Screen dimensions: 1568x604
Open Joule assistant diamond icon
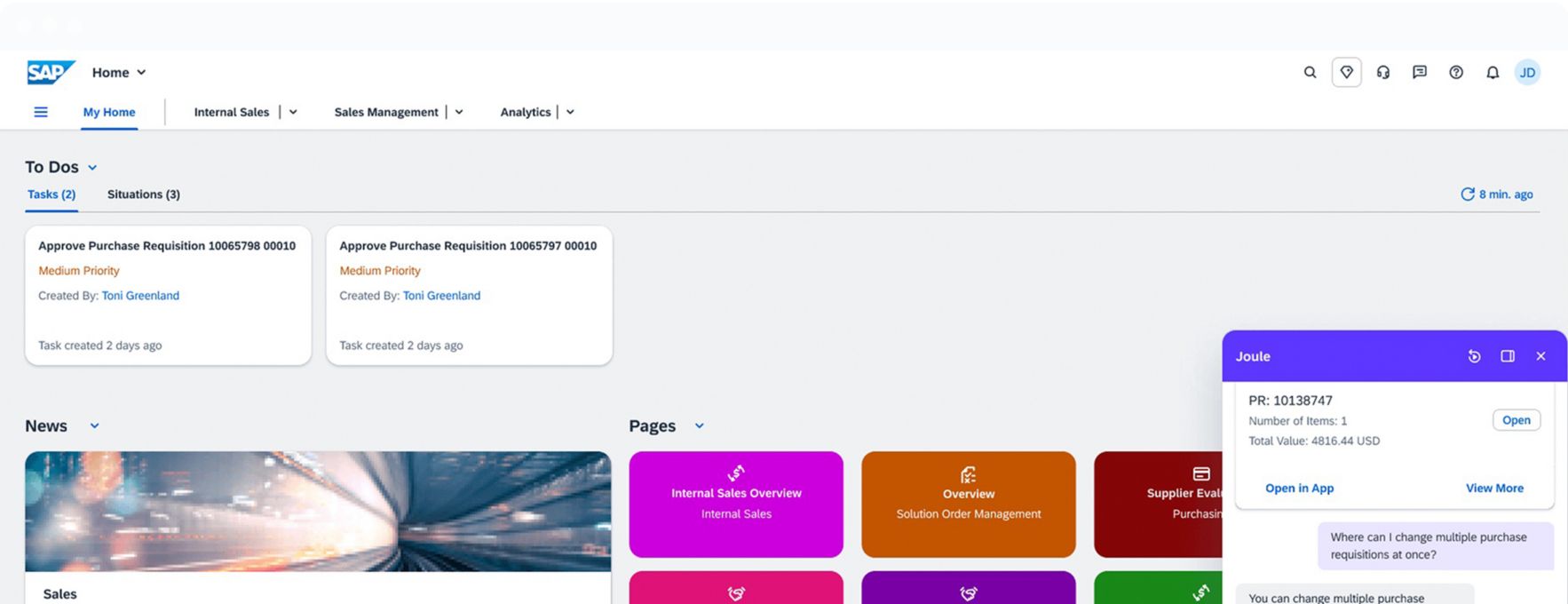[1346, 73]
